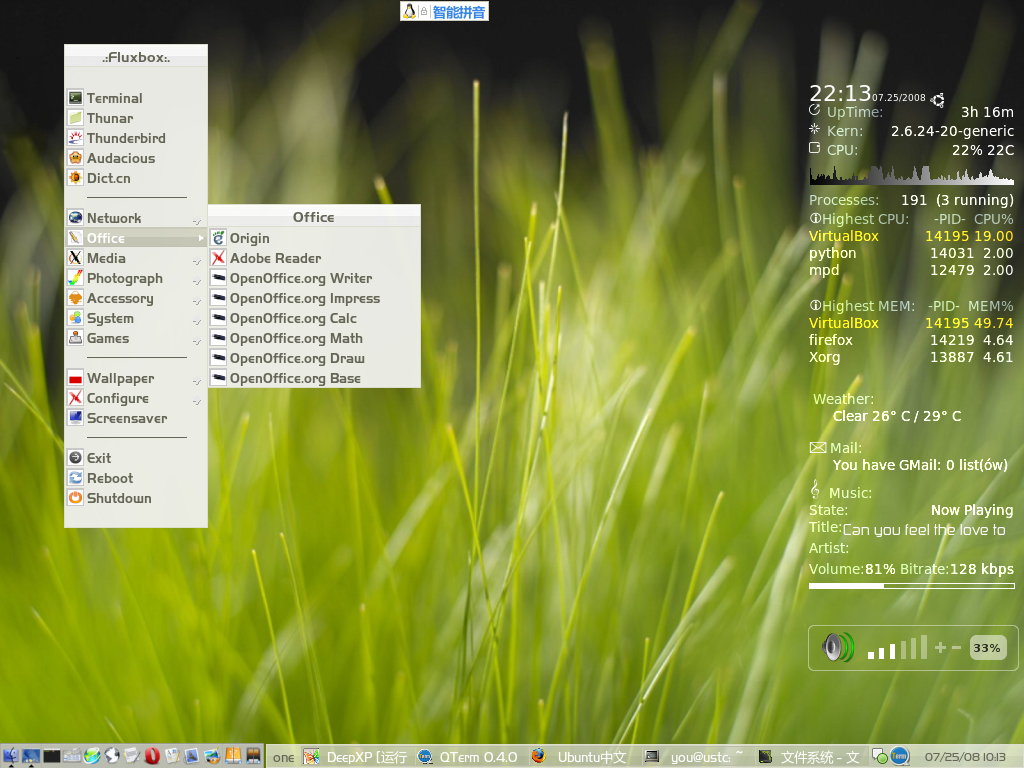The height and width of the screenshot is (768, 1024).
Task: Open the black terminal icon in dock
Action: pyautogui.click(x=52, y=756)
